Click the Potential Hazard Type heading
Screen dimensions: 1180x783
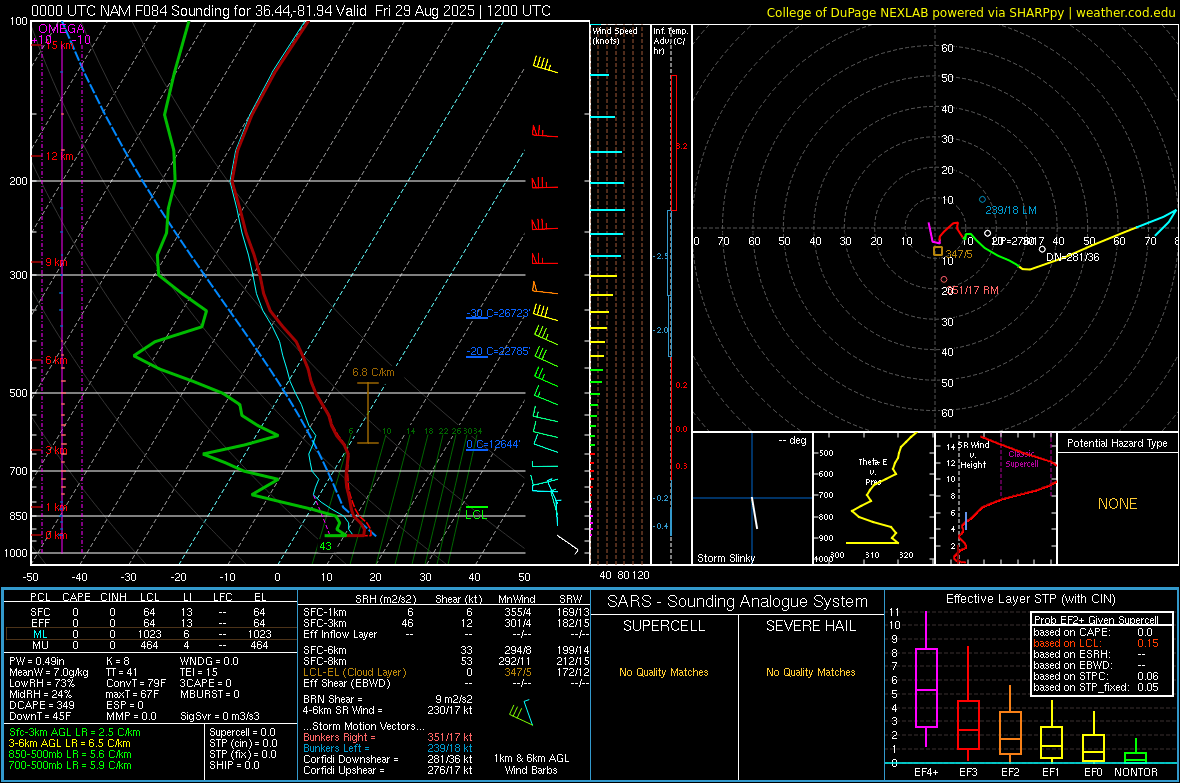click(x=1117, y=443)
